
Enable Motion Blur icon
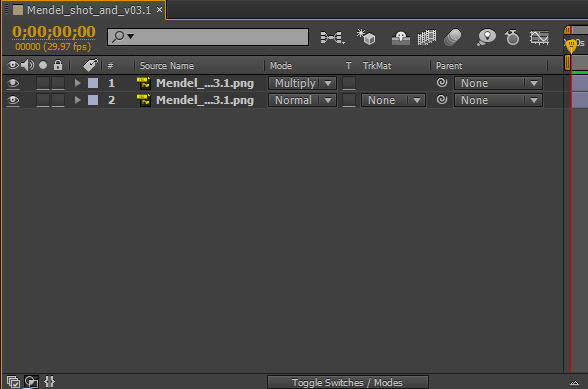coord(453,38)
